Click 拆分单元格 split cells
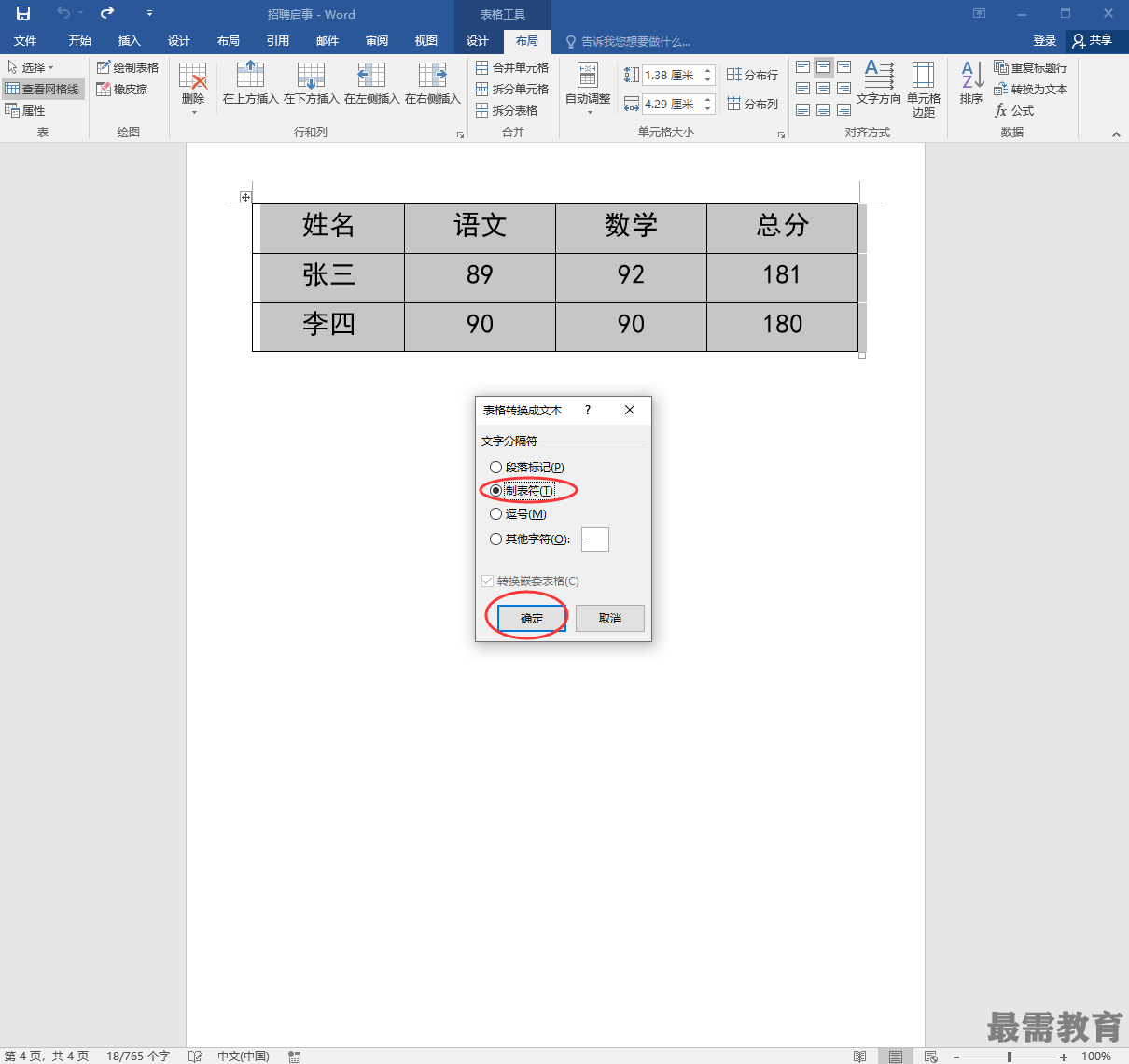 pos(512,89)
